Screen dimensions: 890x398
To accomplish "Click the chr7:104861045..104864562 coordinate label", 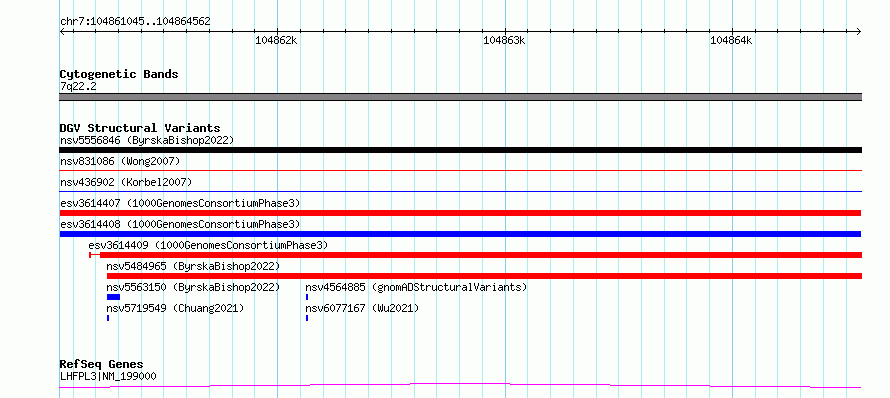I will pyautogui.click(x=135, y=22).
